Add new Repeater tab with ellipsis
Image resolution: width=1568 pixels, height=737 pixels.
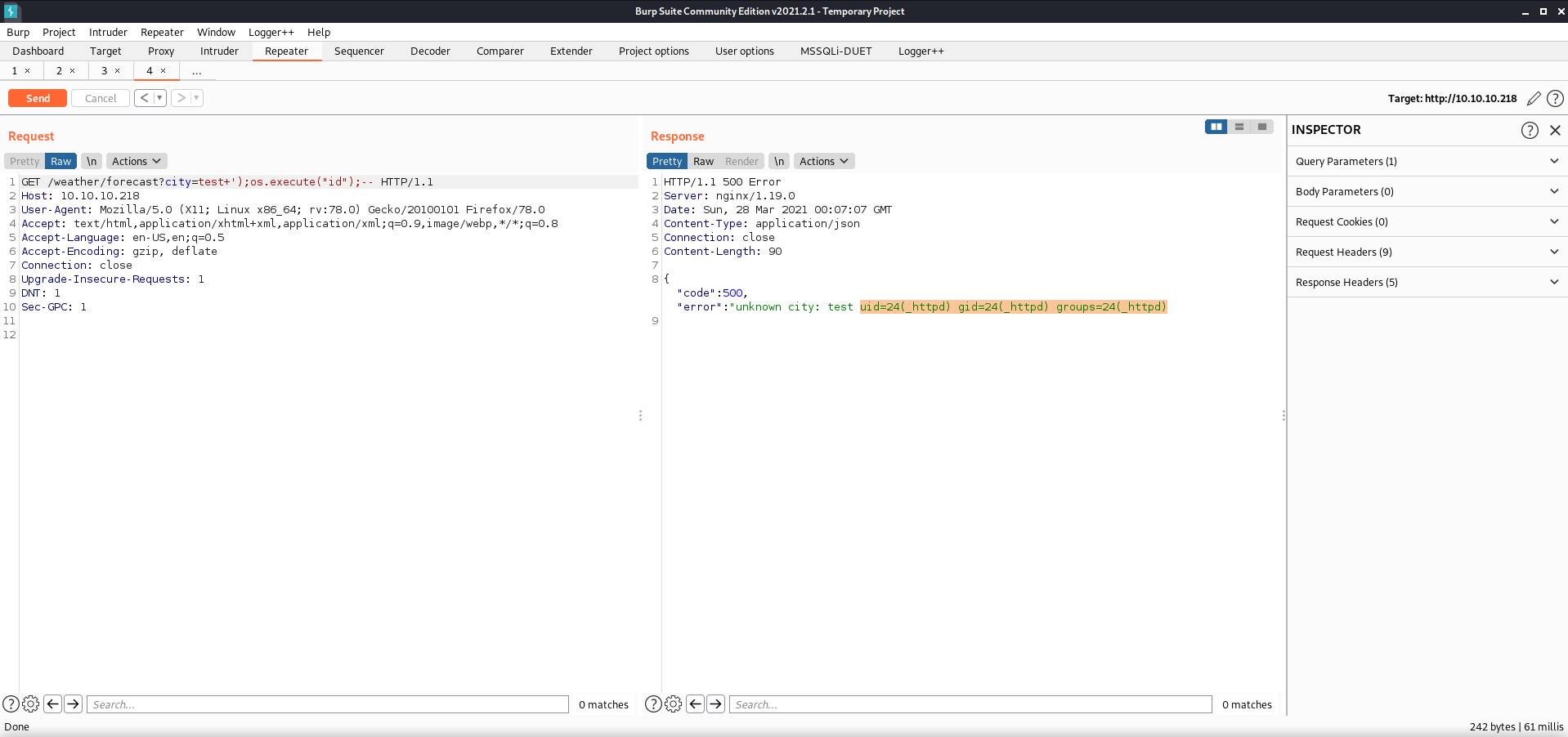(x=196, y=71)
